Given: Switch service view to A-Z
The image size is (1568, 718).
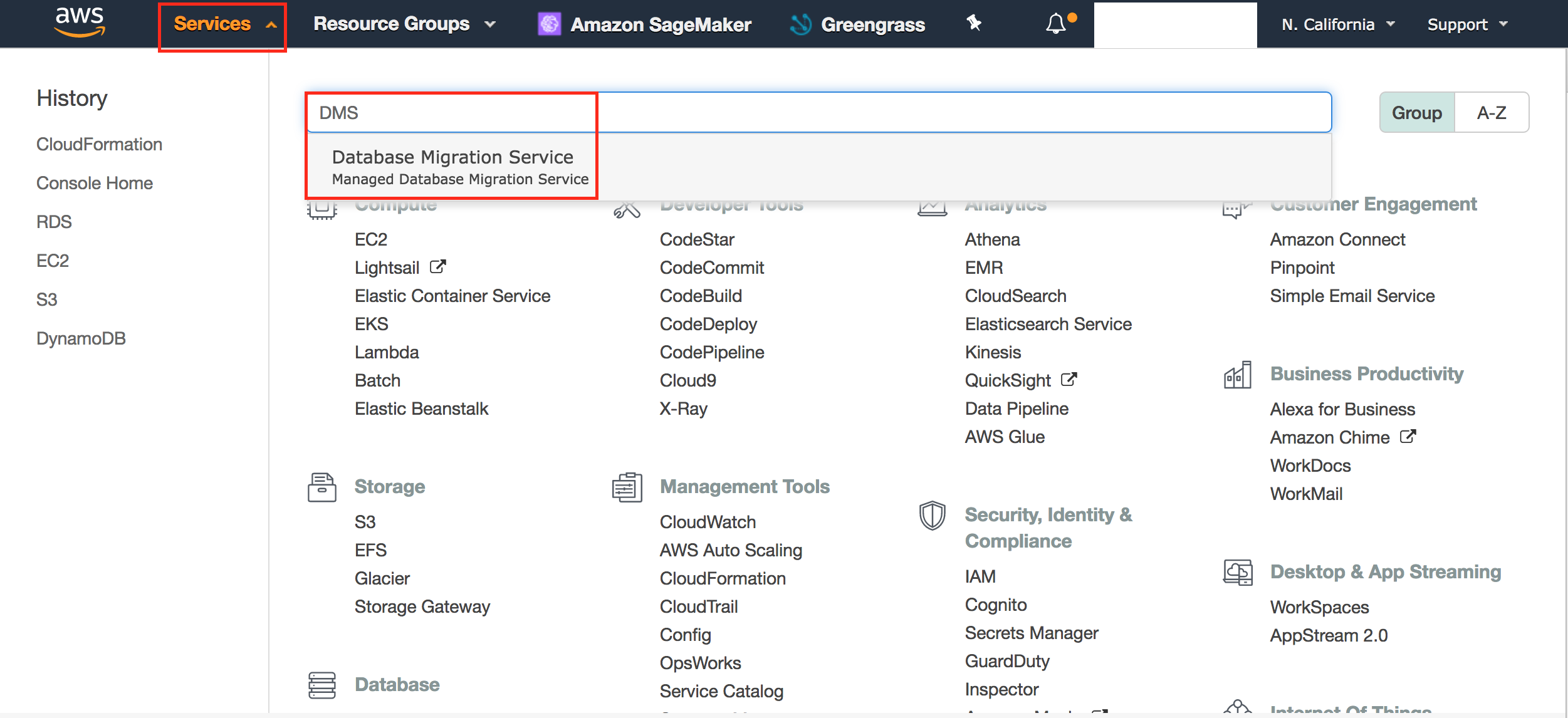Looking at the screenshot, I should (1491, 113).
